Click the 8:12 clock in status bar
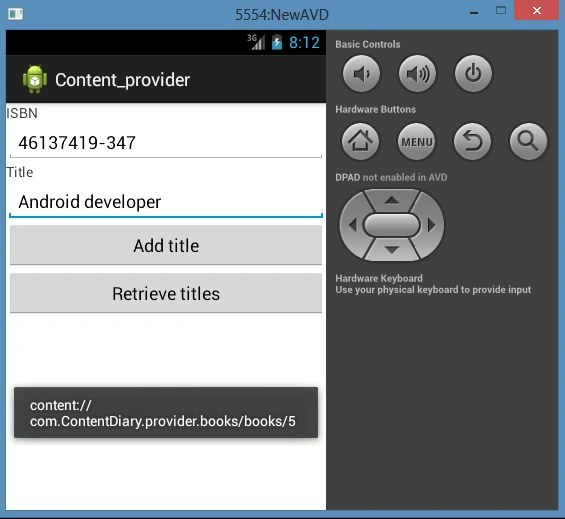 point(304,43)
